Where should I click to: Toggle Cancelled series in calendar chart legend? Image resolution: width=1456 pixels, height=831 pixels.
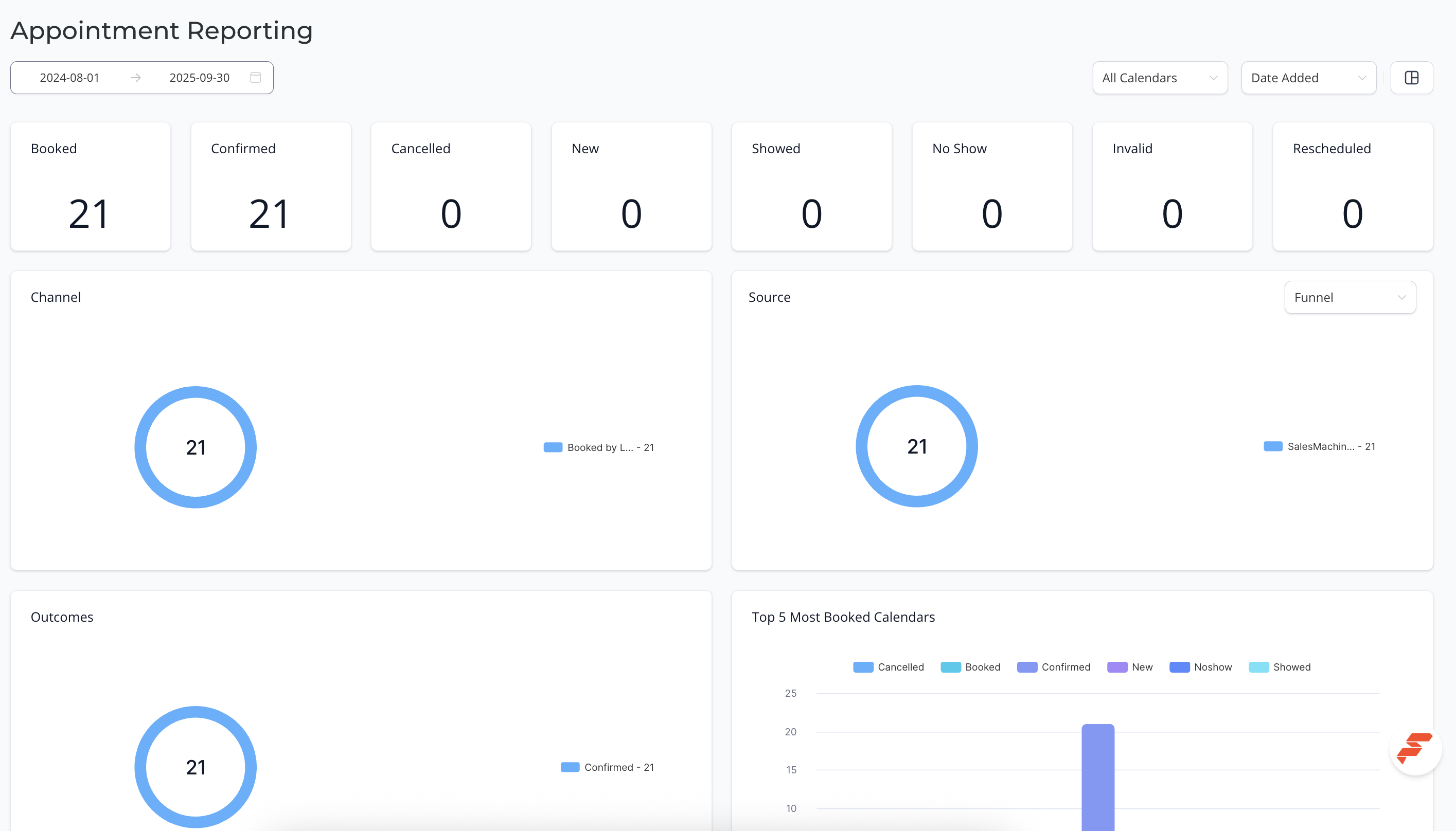[x=888, y=666]
